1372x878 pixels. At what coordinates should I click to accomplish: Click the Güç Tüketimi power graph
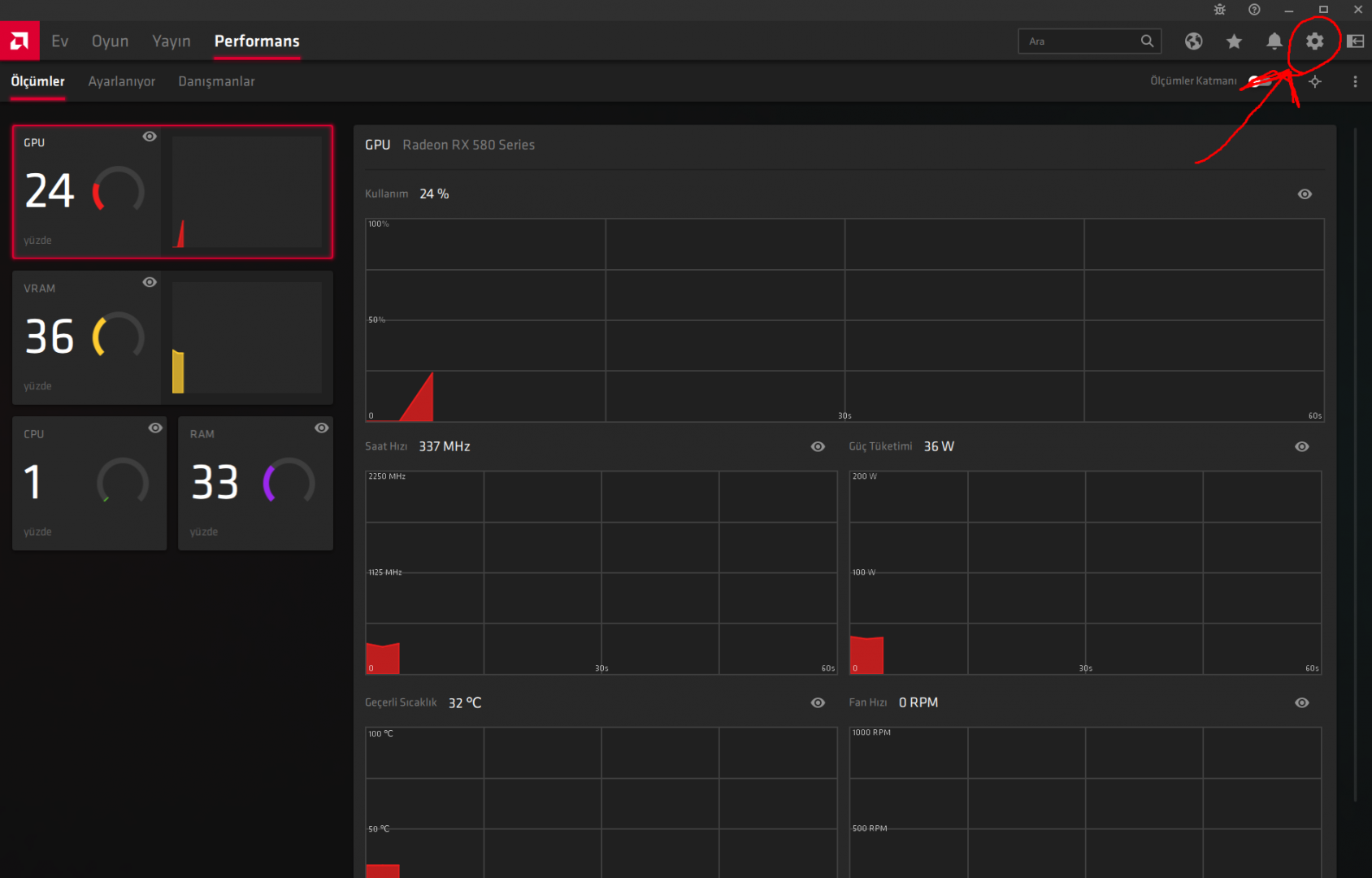point(1085,572)
